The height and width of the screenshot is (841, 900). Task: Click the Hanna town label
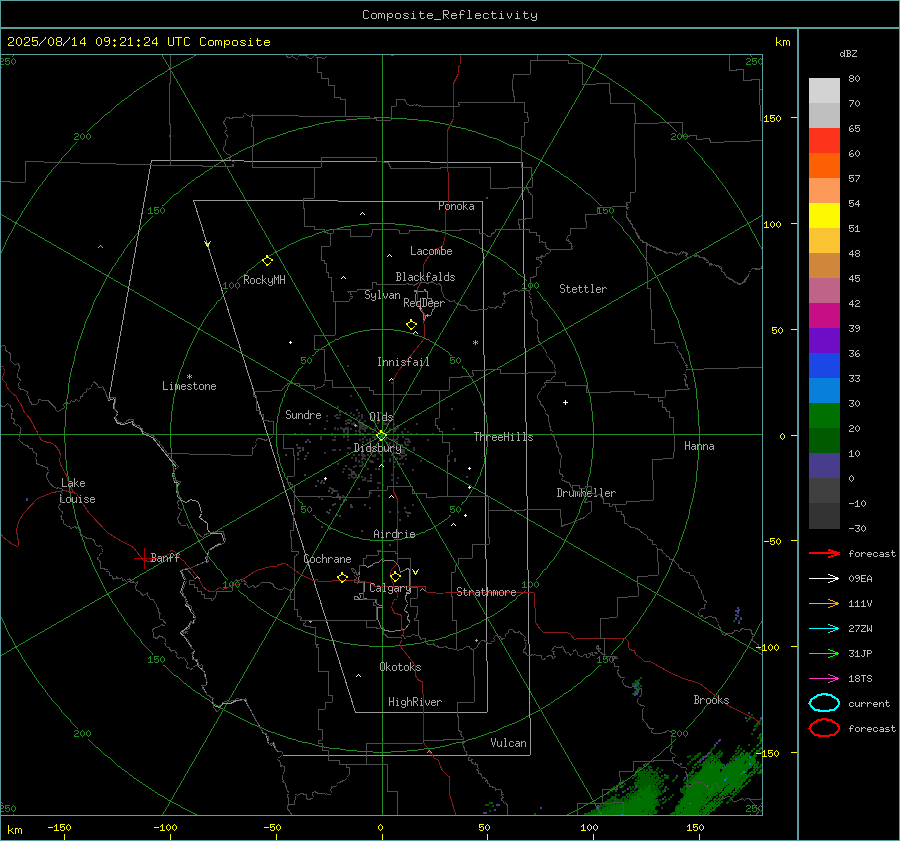click(x=699, y=446)
